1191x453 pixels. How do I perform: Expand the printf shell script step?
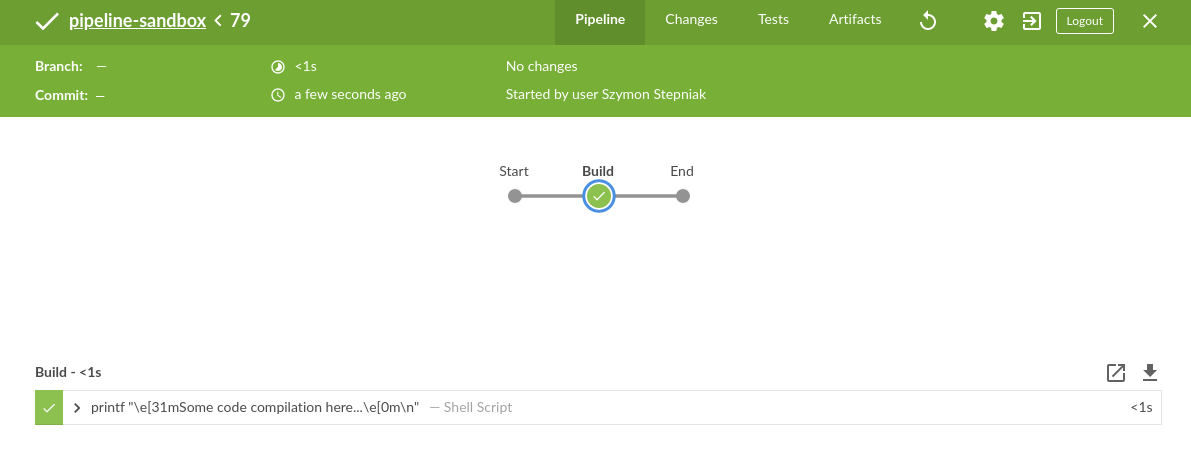click(x=77, y=408)
